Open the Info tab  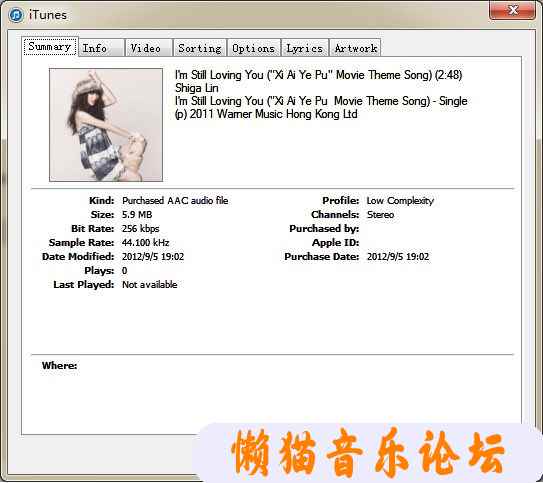pyautogui.click(x=101, y=48)
